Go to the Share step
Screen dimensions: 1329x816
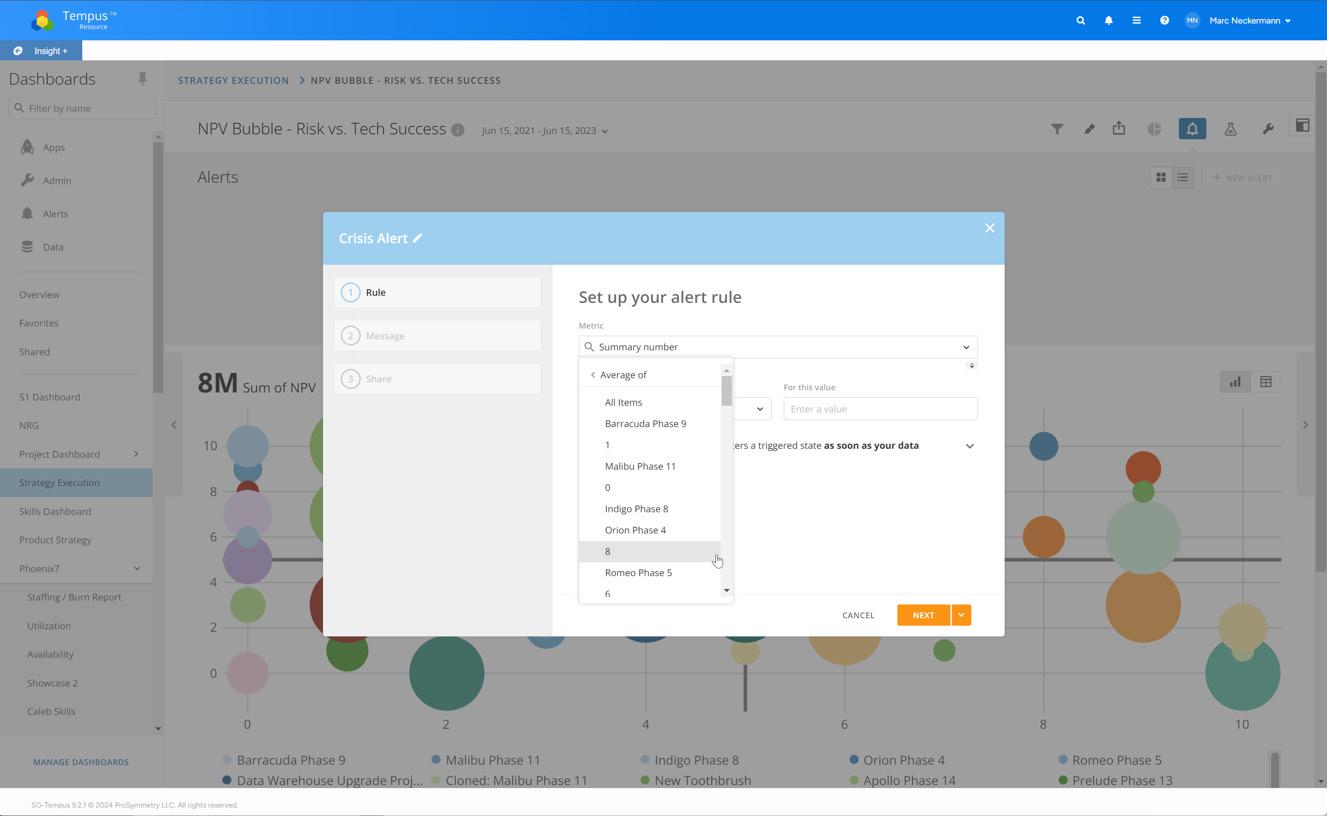tap(438, 378)
